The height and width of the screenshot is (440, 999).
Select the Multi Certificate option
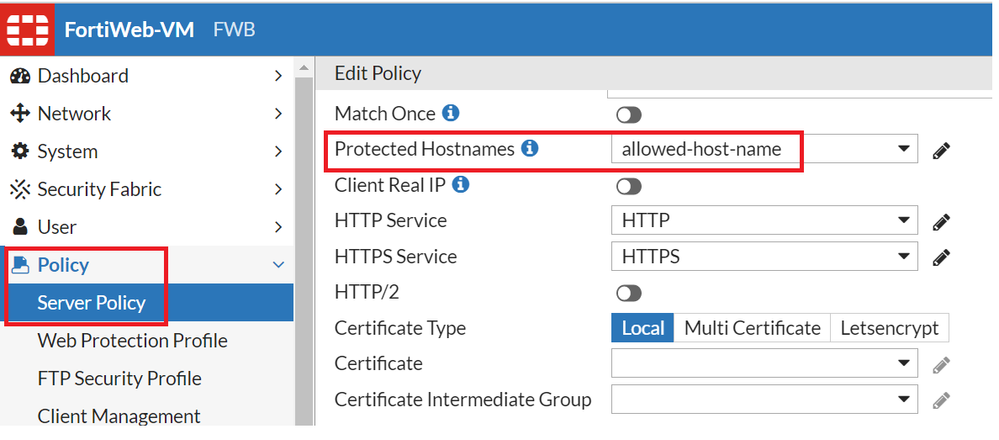pyautogui.click(x=752, y=328)
